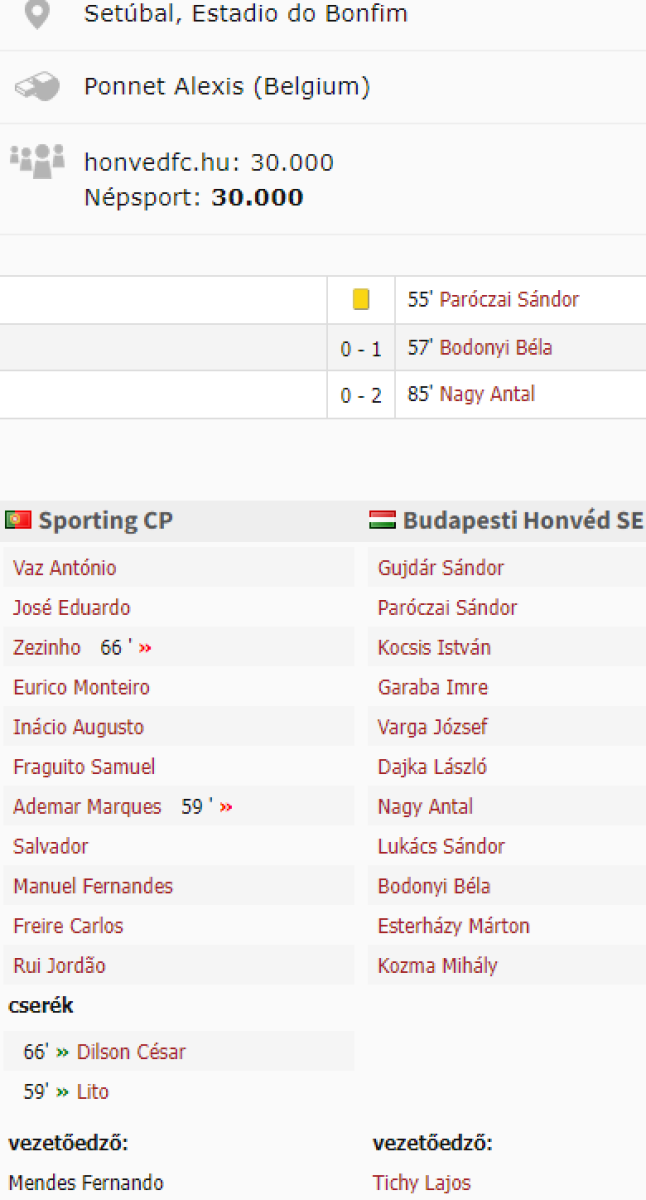Click the Budapesti Honvéd SE team heading

click(x=523, y=520)
